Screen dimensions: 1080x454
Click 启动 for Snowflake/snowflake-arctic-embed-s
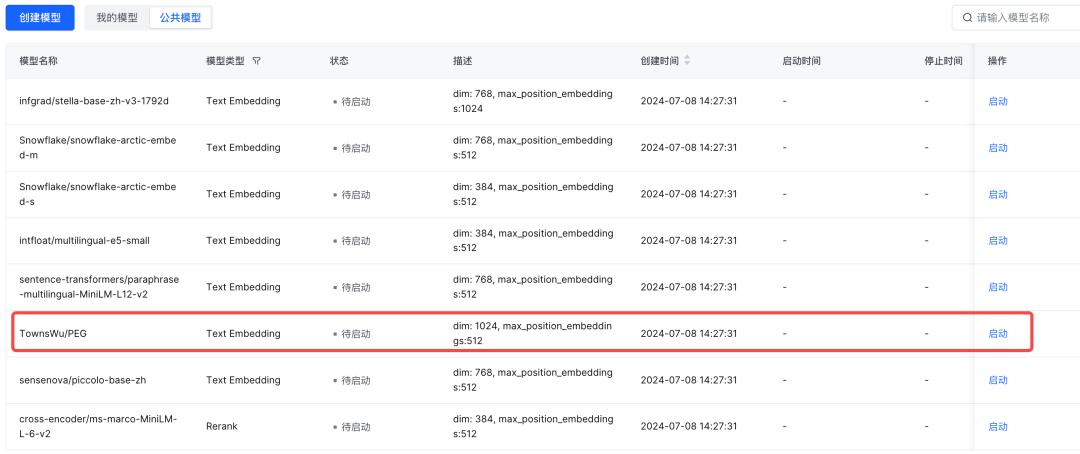tap(998, 194)
